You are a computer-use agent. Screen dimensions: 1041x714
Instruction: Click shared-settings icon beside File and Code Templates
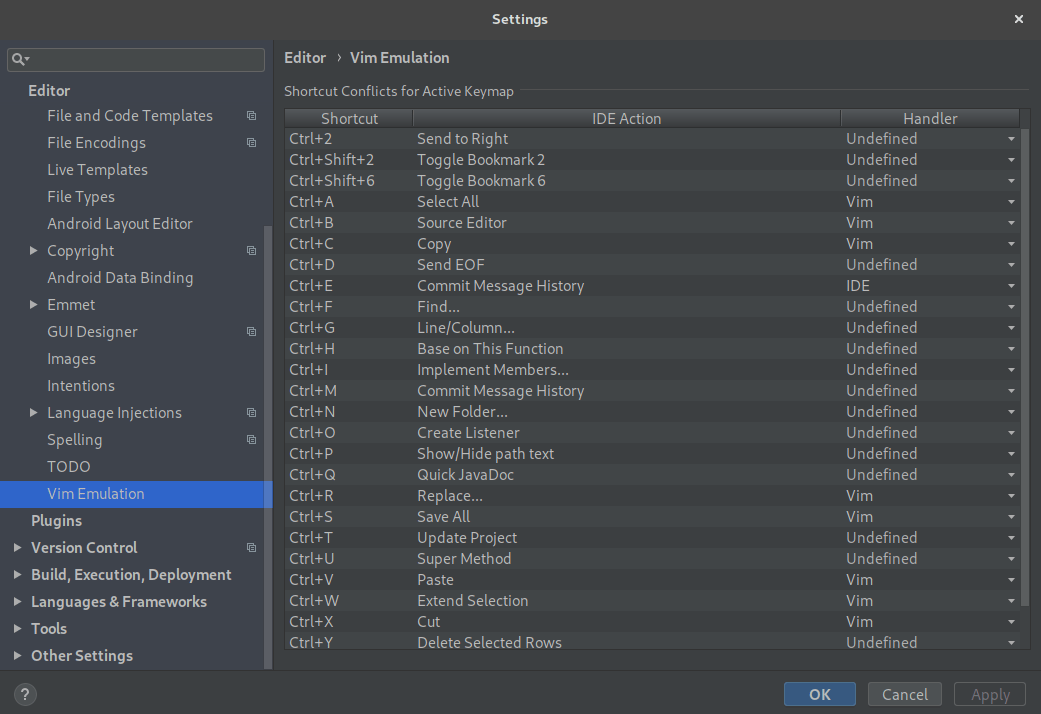[x=251, y=115]
